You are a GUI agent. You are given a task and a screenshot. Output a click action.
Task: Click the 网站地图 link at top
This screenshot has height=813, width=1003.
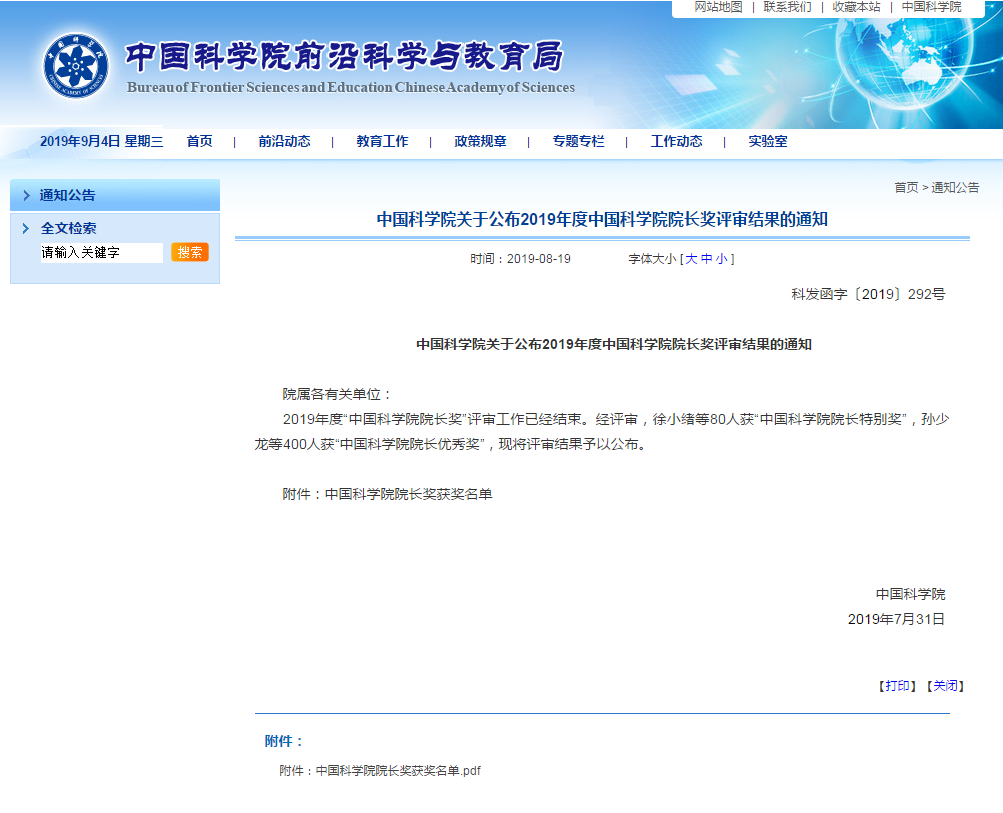click(x=718, y=7)
